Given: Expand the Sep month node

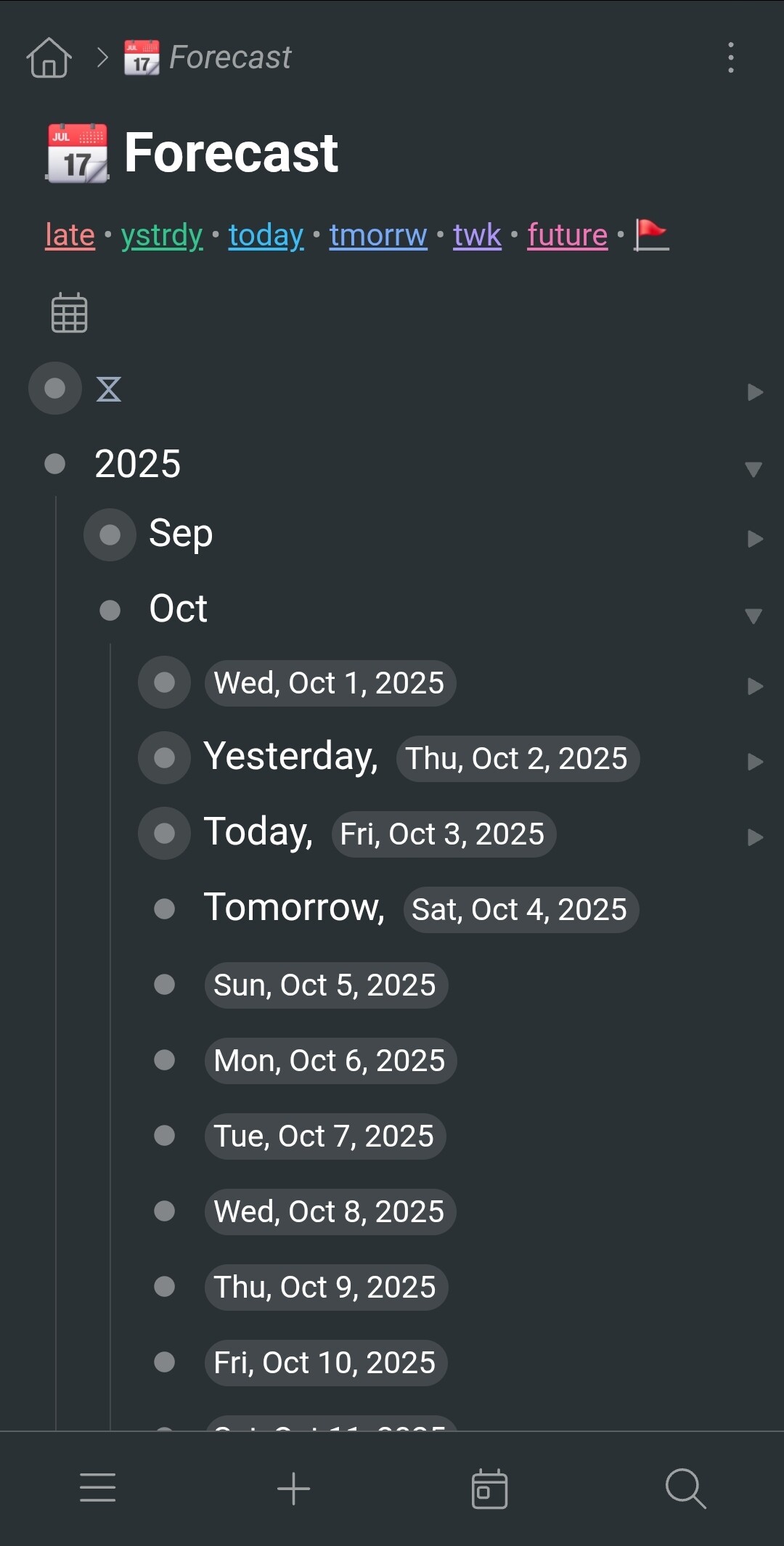Looking at the screenshot, I should pos(755,539).
